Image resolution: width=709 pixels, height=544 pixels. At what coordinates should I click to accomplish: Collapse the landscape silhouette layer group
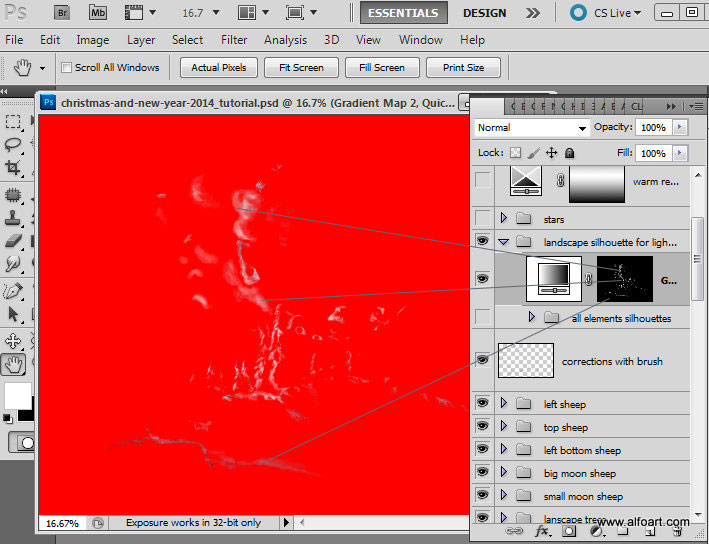503,242
